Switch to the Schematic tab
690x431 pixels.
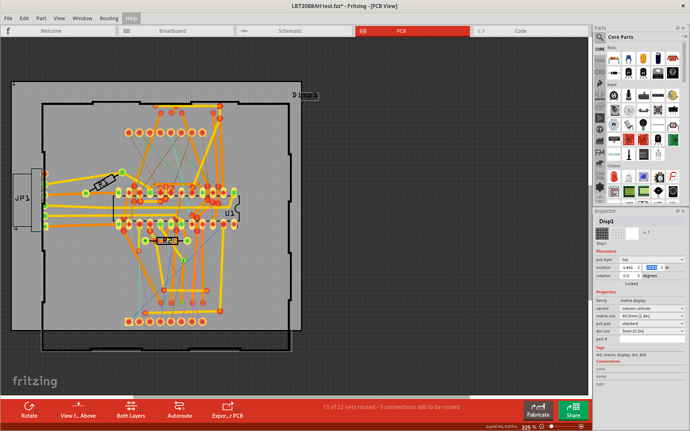(294, 31)
